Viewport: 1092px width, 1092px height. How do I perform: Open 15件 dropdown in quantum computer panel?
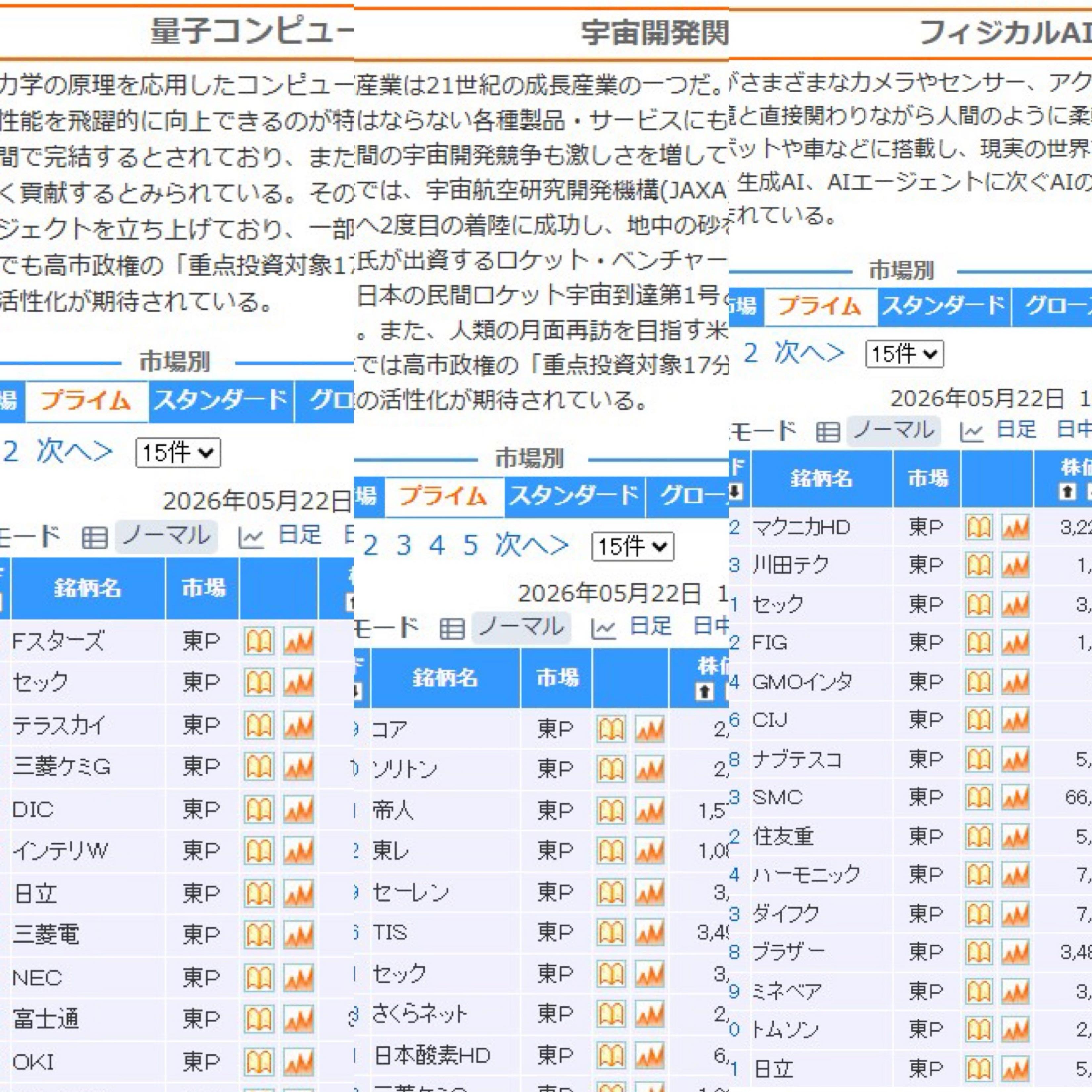[178, 453]
